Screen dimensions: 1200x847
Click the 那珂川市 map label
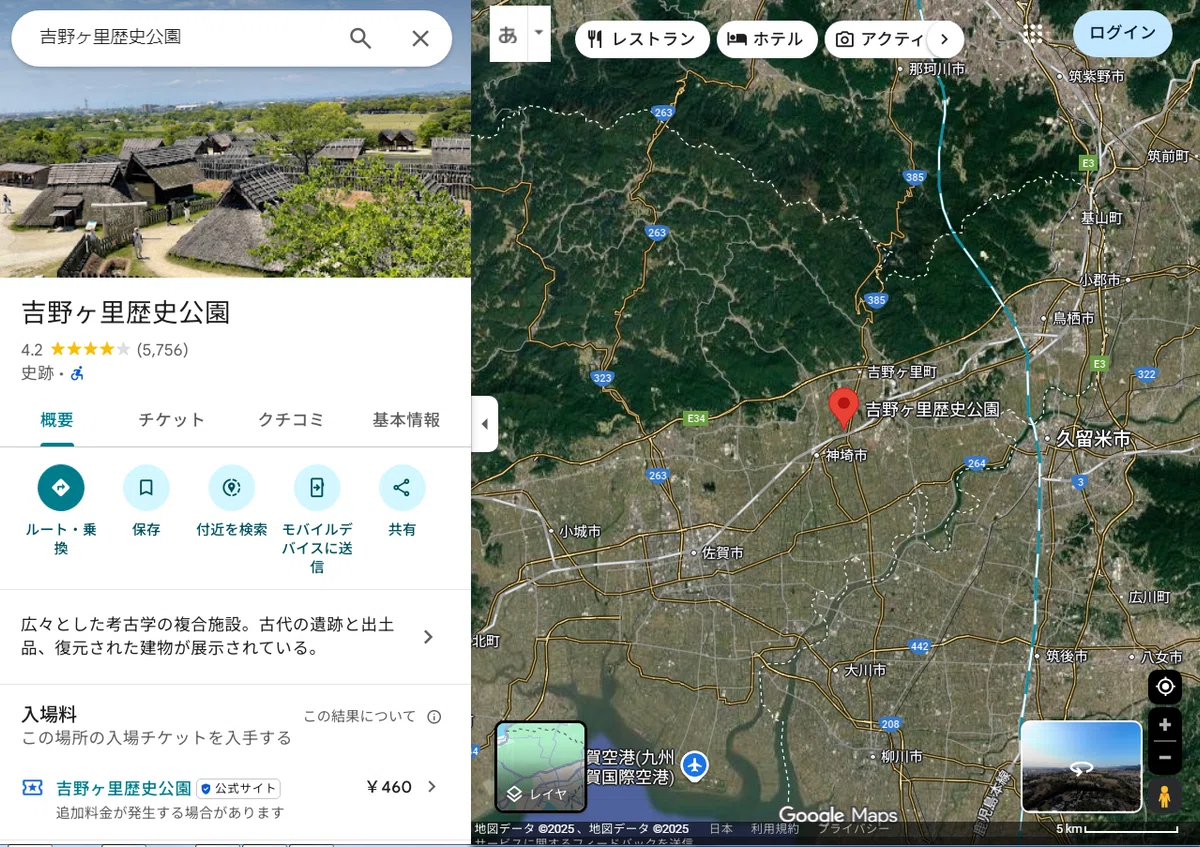tap(937, 69)
